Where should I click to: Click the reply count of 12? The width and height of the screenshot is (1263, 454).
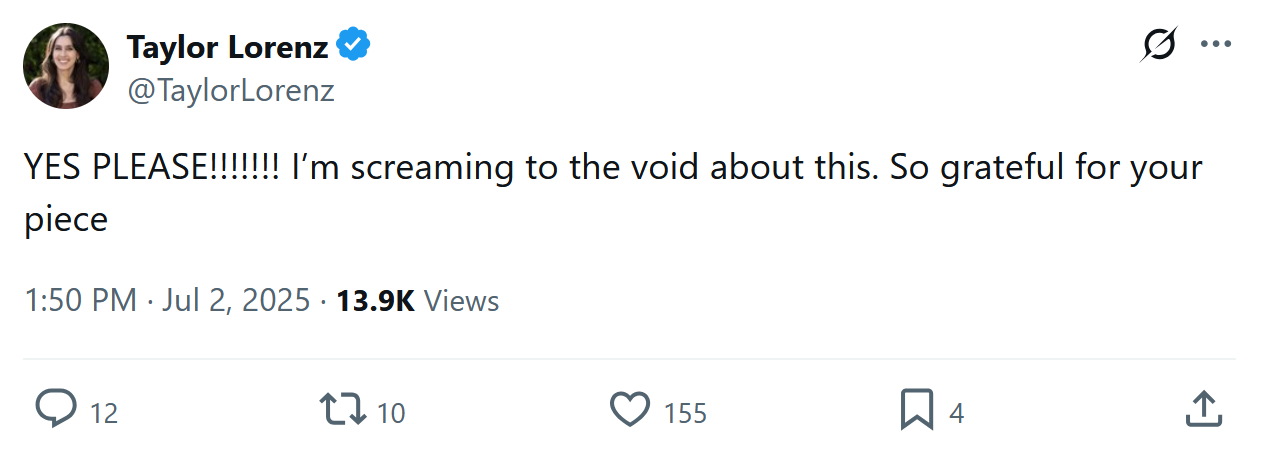(x=104, y=413)
